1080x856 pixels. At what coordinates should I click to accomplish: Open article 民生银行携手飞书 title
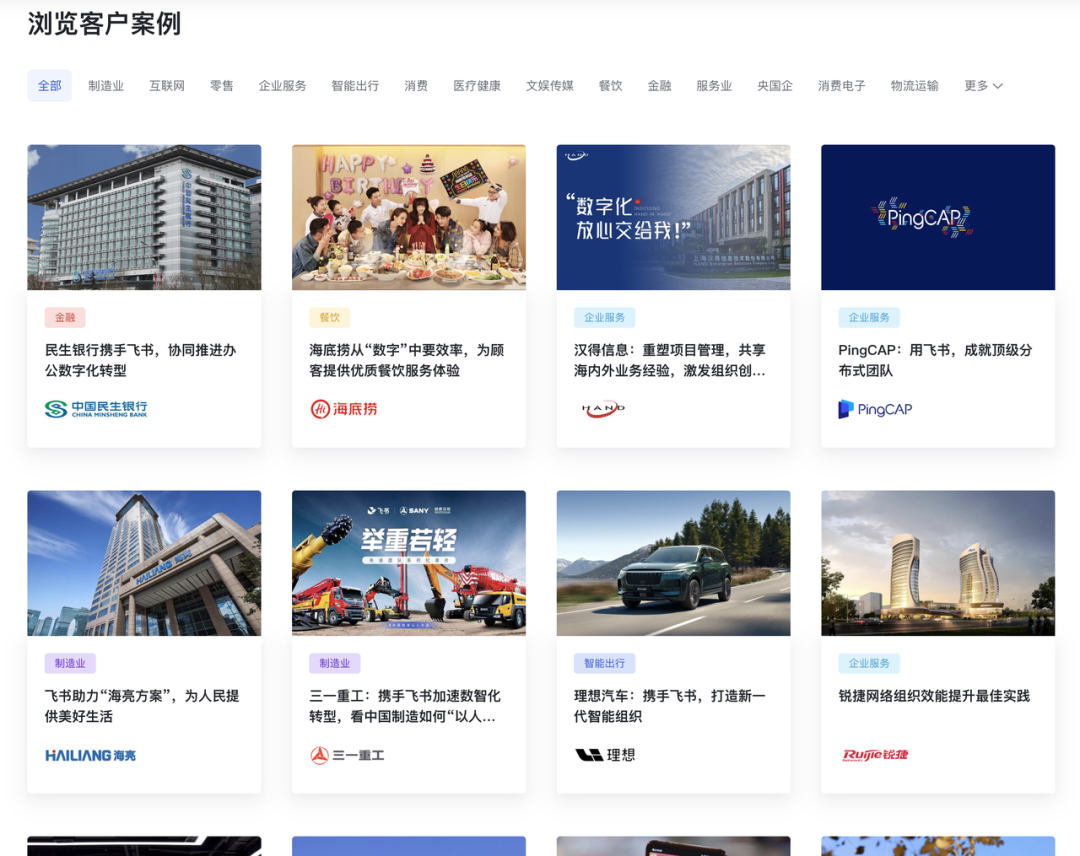point(141,360)
